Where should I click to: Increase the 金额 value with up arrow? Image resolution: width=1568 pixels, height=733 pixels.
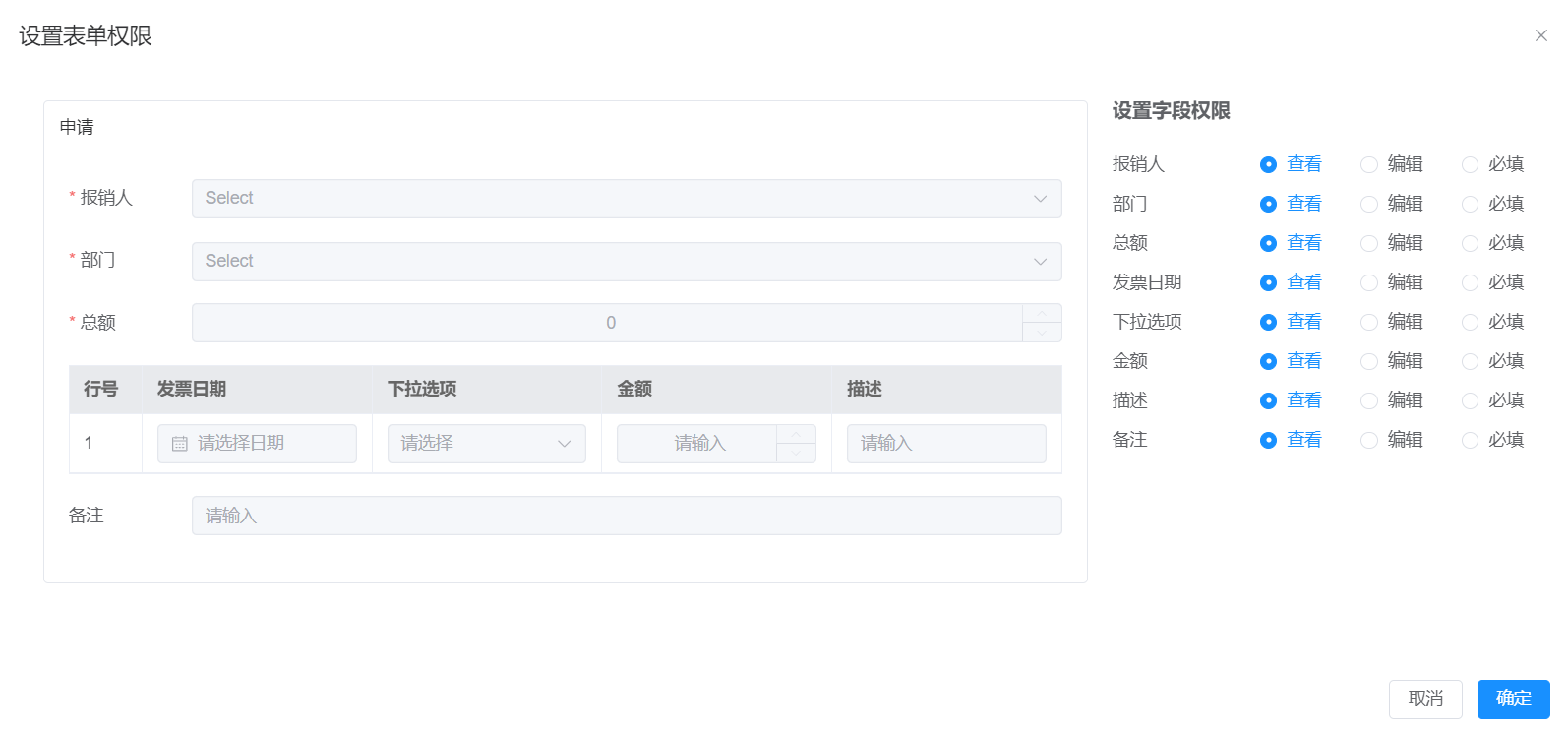click(x=796, y=434)
